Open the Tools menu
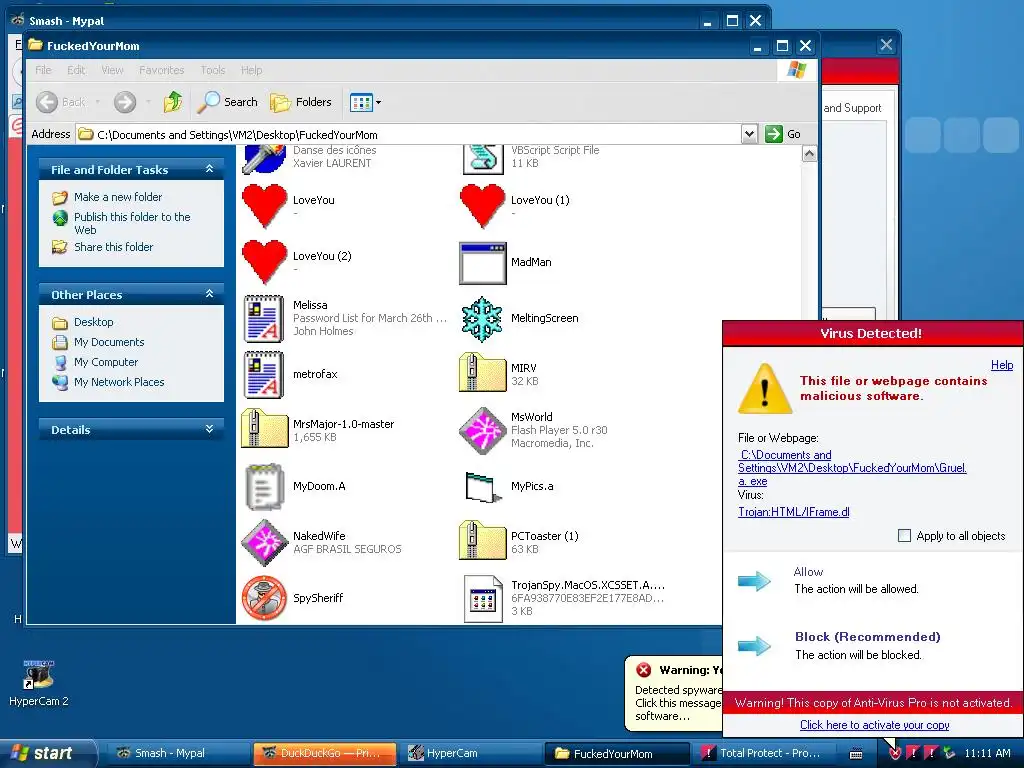 [213, 70]
